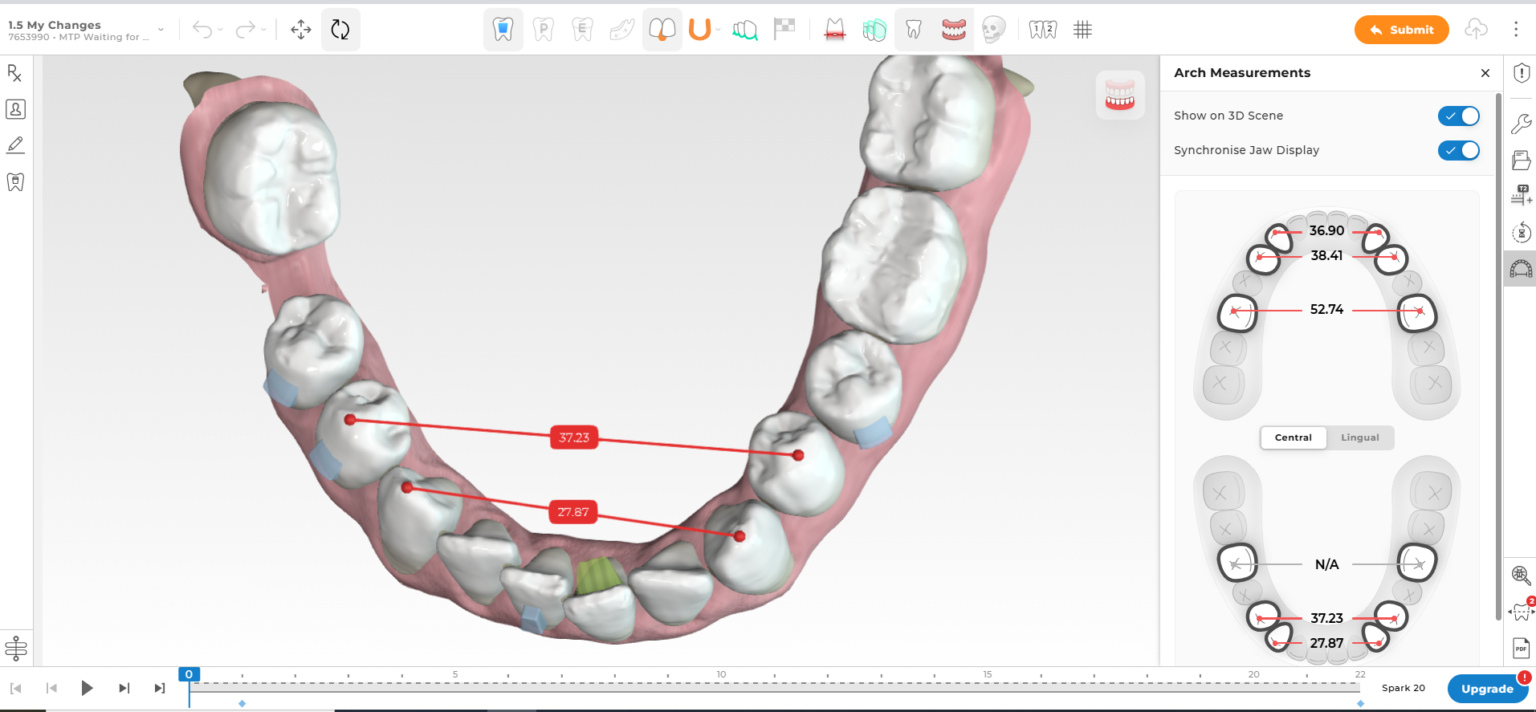Toggle the jaw display button in 3D view
Viewport: 1536px width, 712px height.
pos(1120,95)
